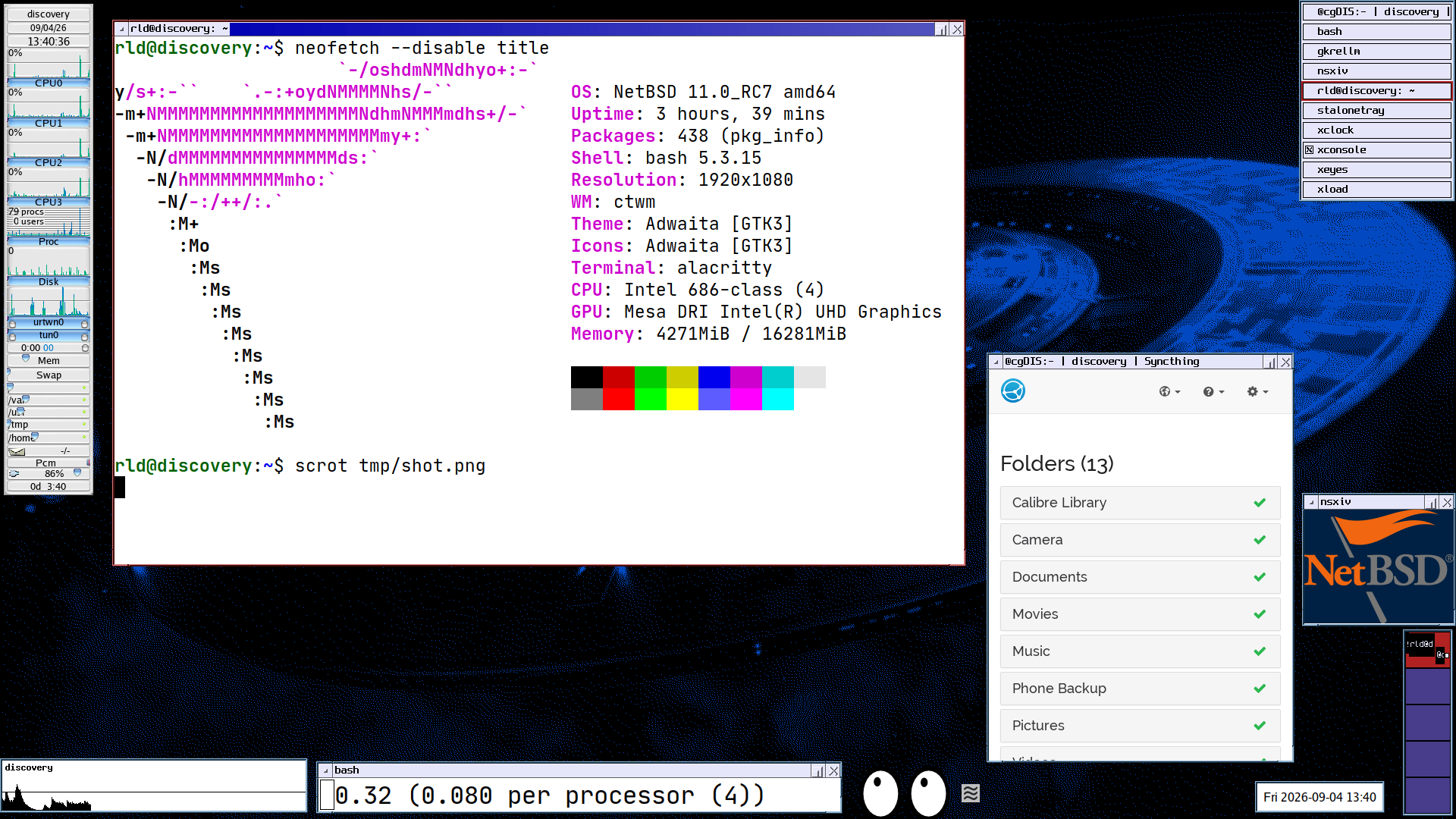The width and height of the screenshot is (1456, 819).
Task: Click the gkrellm battery plug icon
Action: point(14,474)
